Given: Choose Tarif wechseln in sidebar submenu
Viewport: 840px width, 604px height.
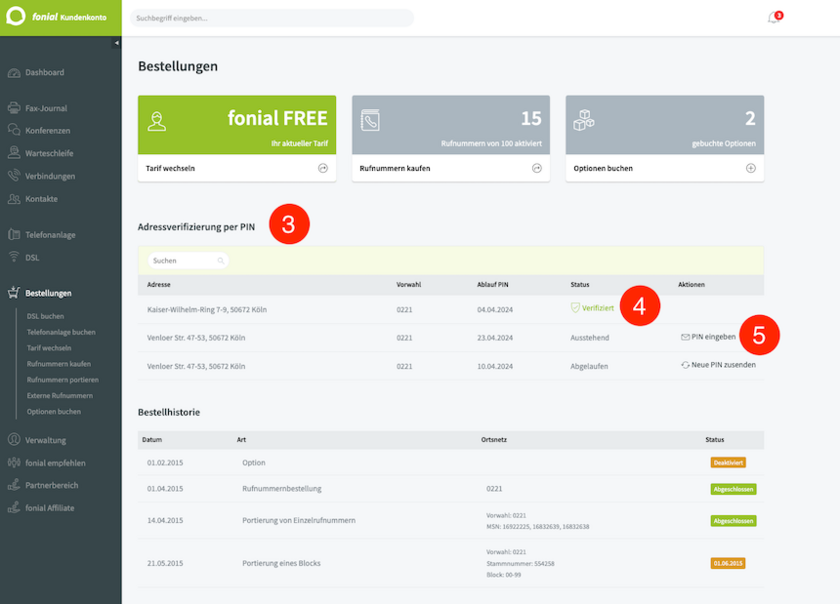Looking at the screenshot, I should [49, 348].
